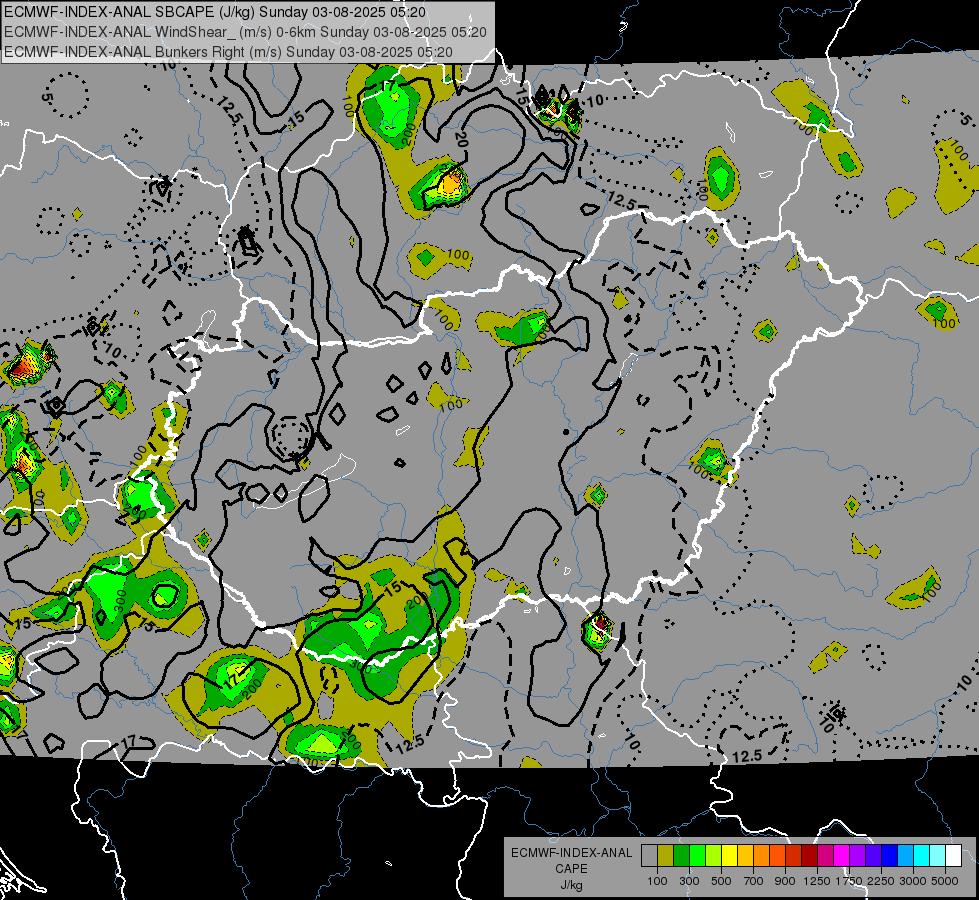This screenshot has height=900, width=979.
Task: Click the legend value 5000
Action: tap(945, 881)
